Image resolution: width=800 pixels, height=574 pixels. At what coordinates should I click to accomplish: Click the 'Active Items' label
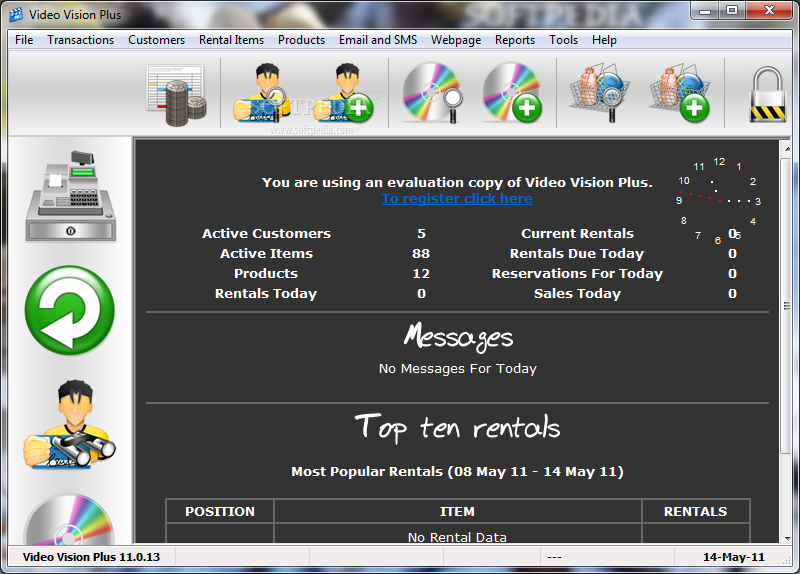pyautogui.click(x=266, y=254)
